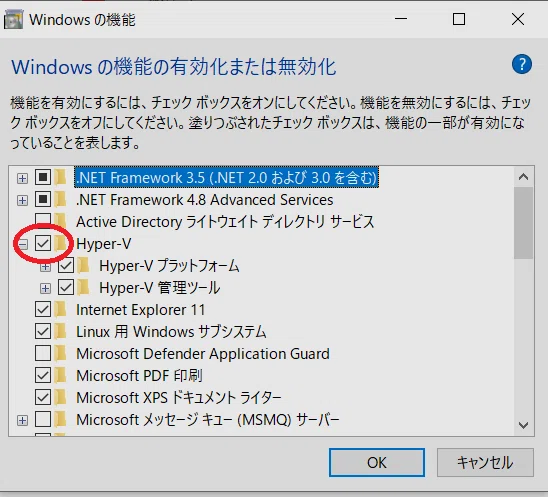This screenshot has width=548, height=497.
Task: Maximize the Windows の機能 dialog
Action: (x=459, y=19)
